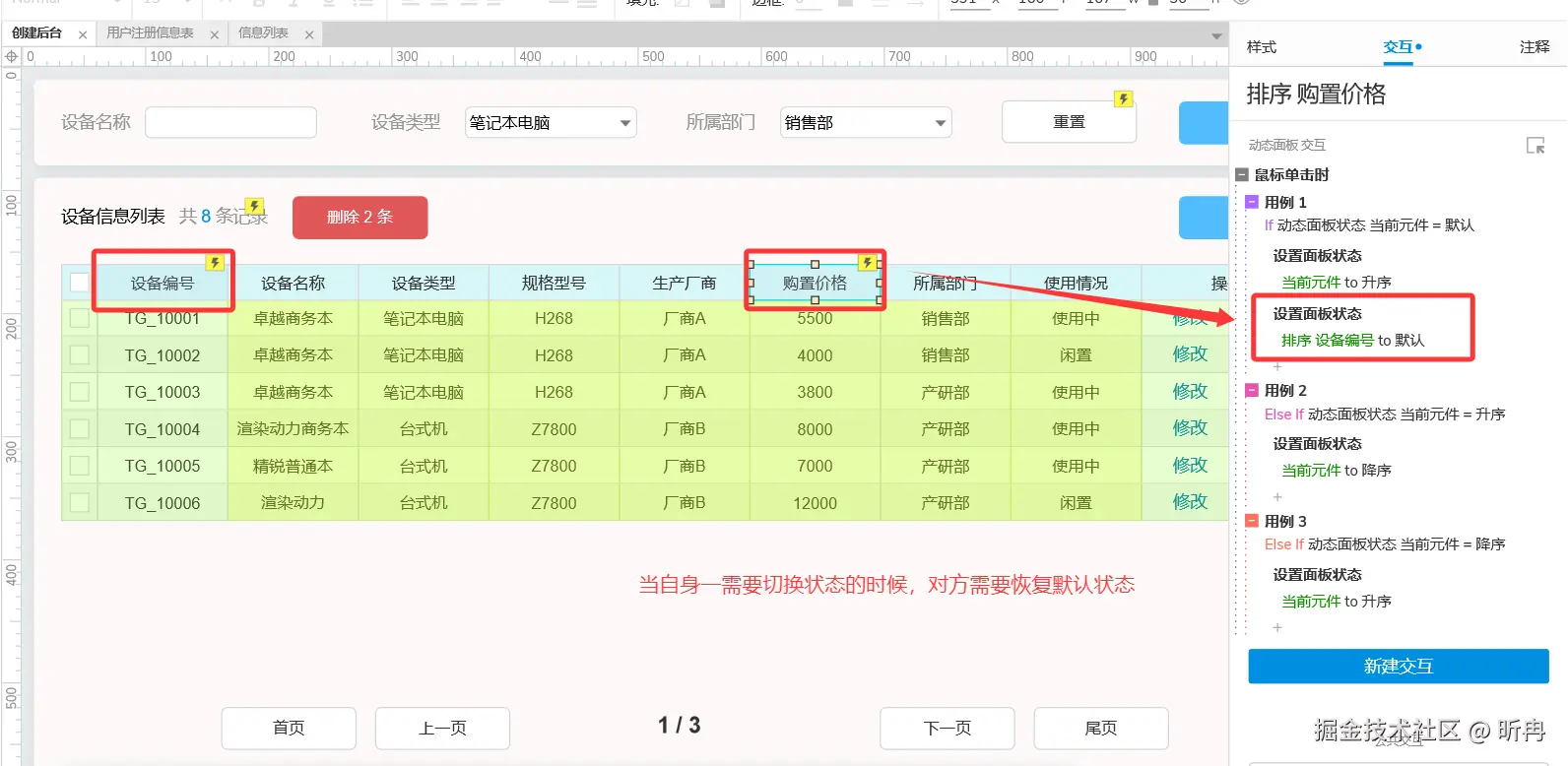1568x766 pixels.
Task: Toggle the select-all checkbox in table header
Action: (x=80, y=283)
